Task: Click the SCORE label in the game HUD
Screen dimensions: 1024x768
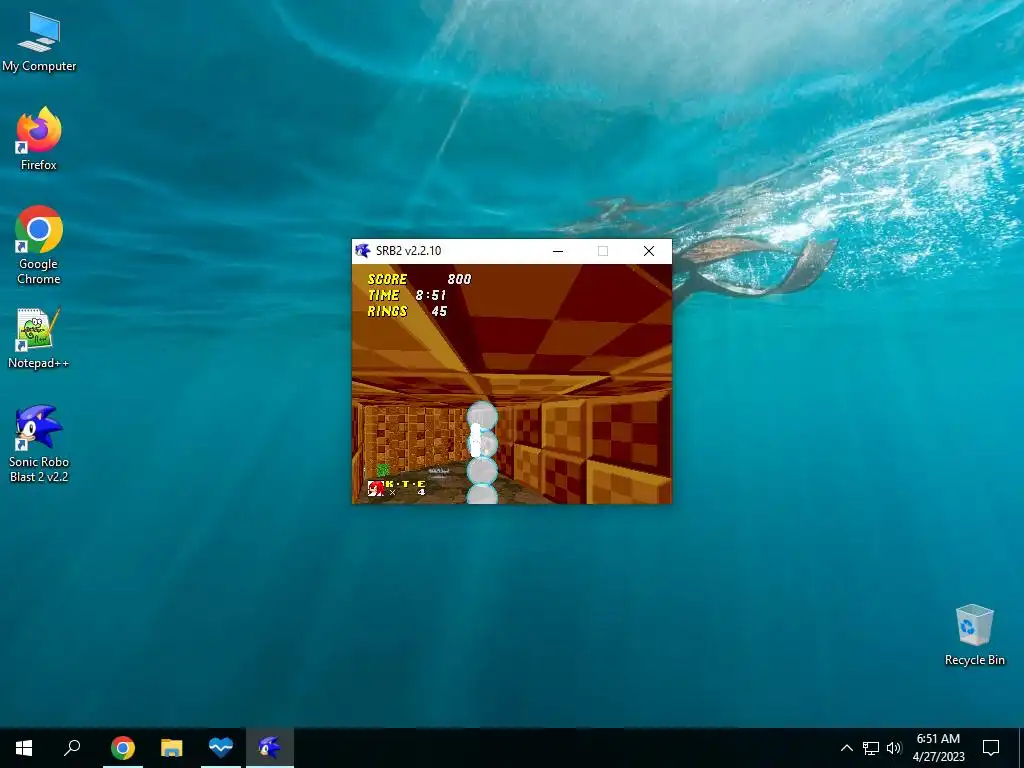Action: 387,280
